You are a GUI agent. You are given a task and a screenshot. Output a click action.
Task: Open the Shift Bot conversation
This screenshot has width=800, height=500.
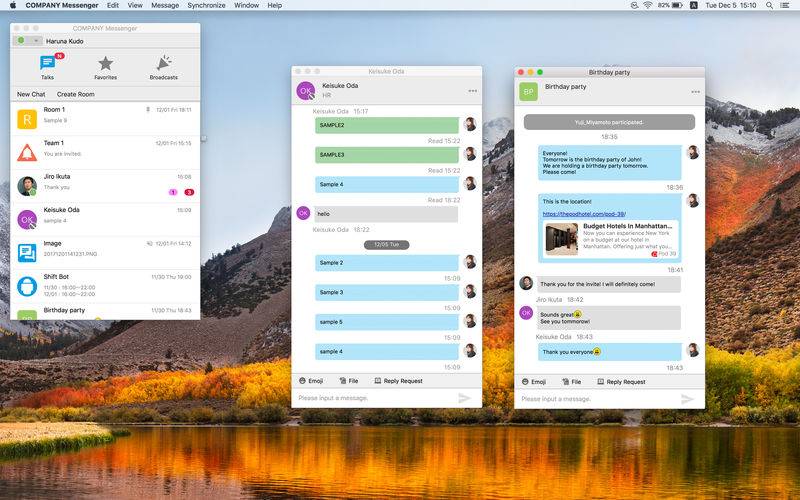tap(105, 286)
